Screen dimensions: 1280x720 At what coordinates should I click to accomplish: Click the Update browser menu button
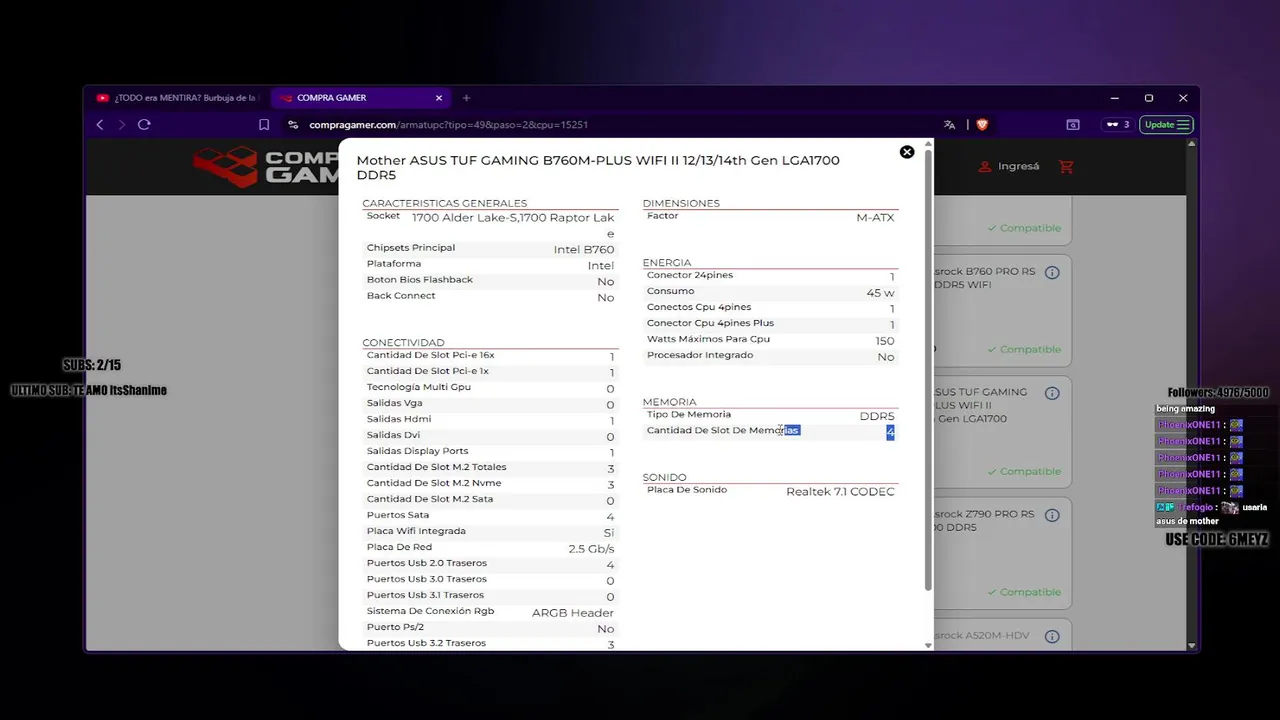coord(1166,125)
